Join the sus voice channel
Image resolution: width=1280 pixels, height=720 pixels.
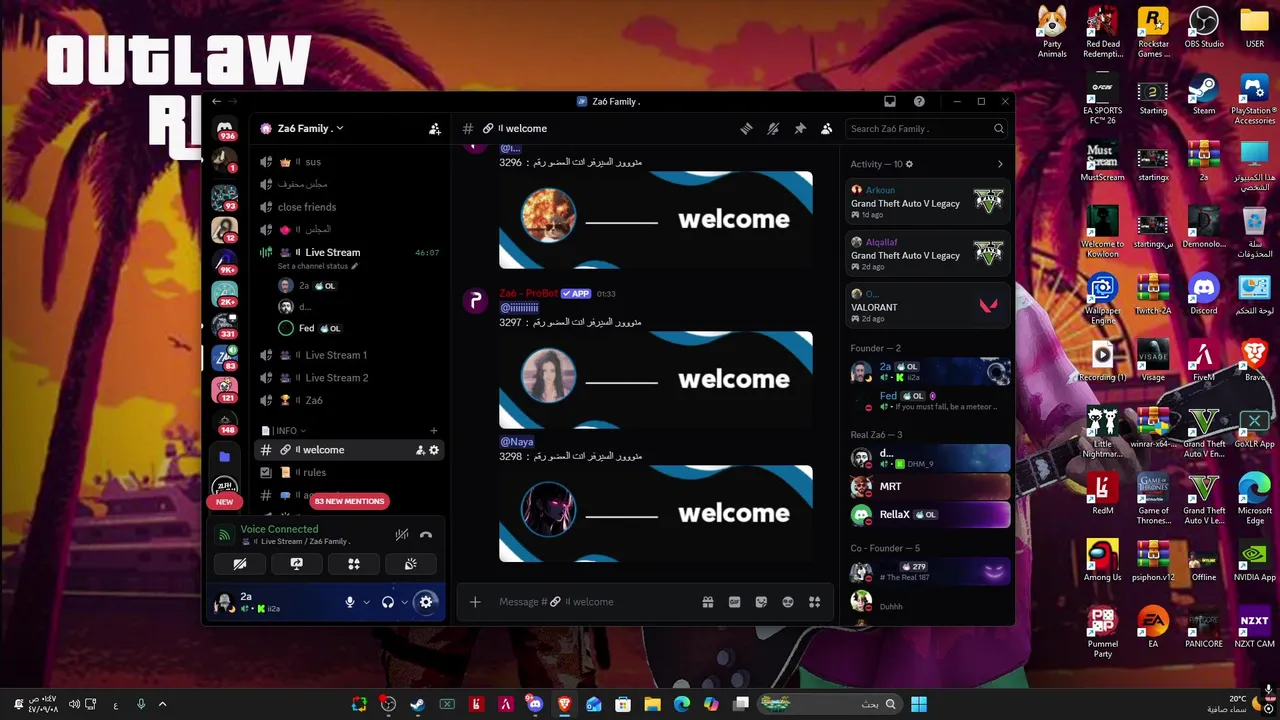click(x=349, y=162)
